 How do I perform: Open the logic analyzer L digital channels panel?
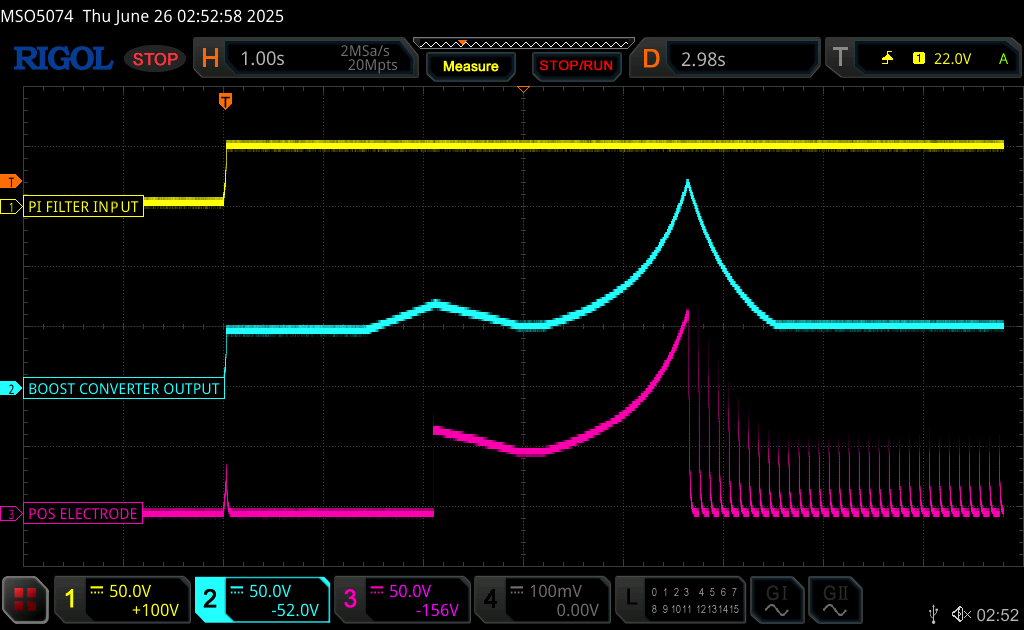(680, 599)
